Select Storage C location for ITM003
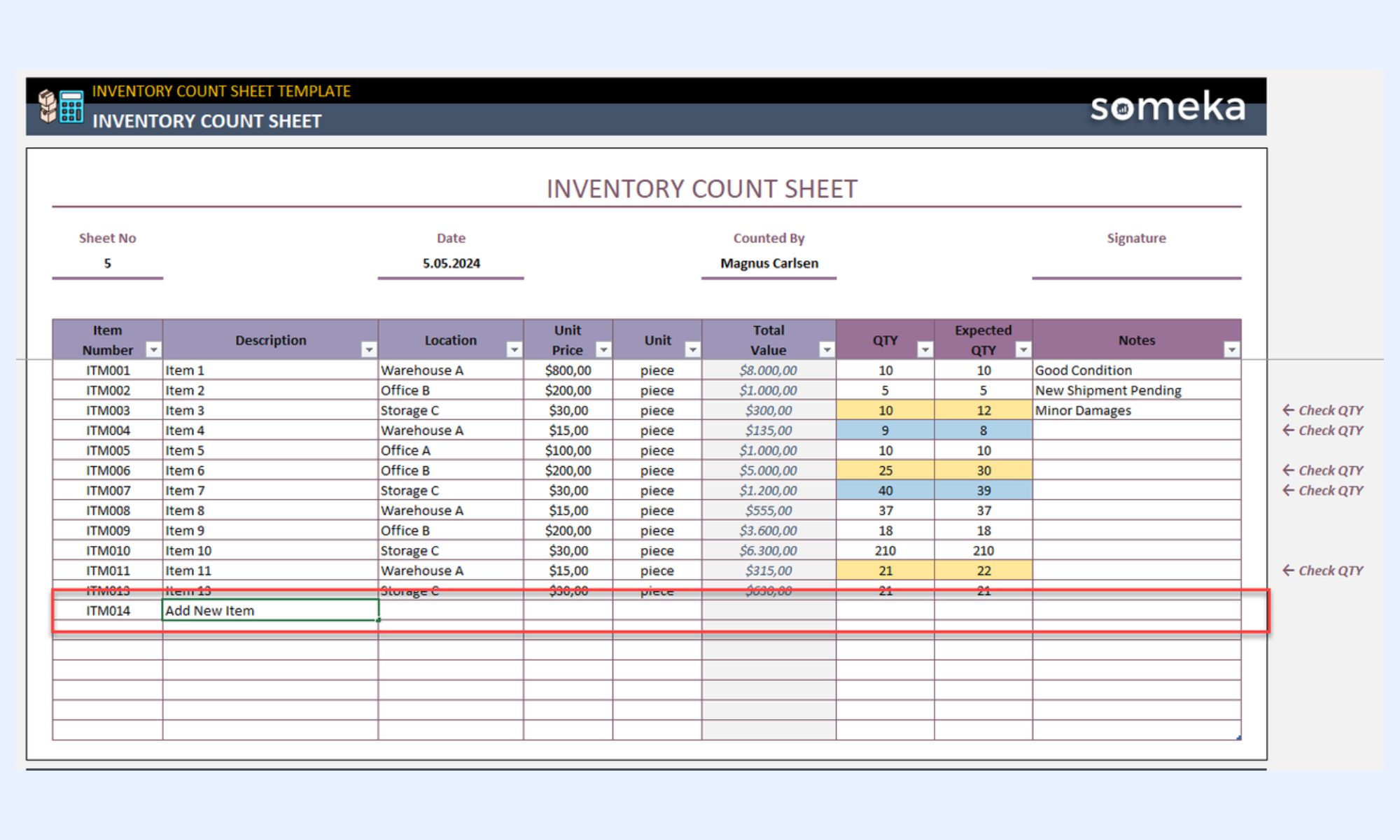 point(451,410)
